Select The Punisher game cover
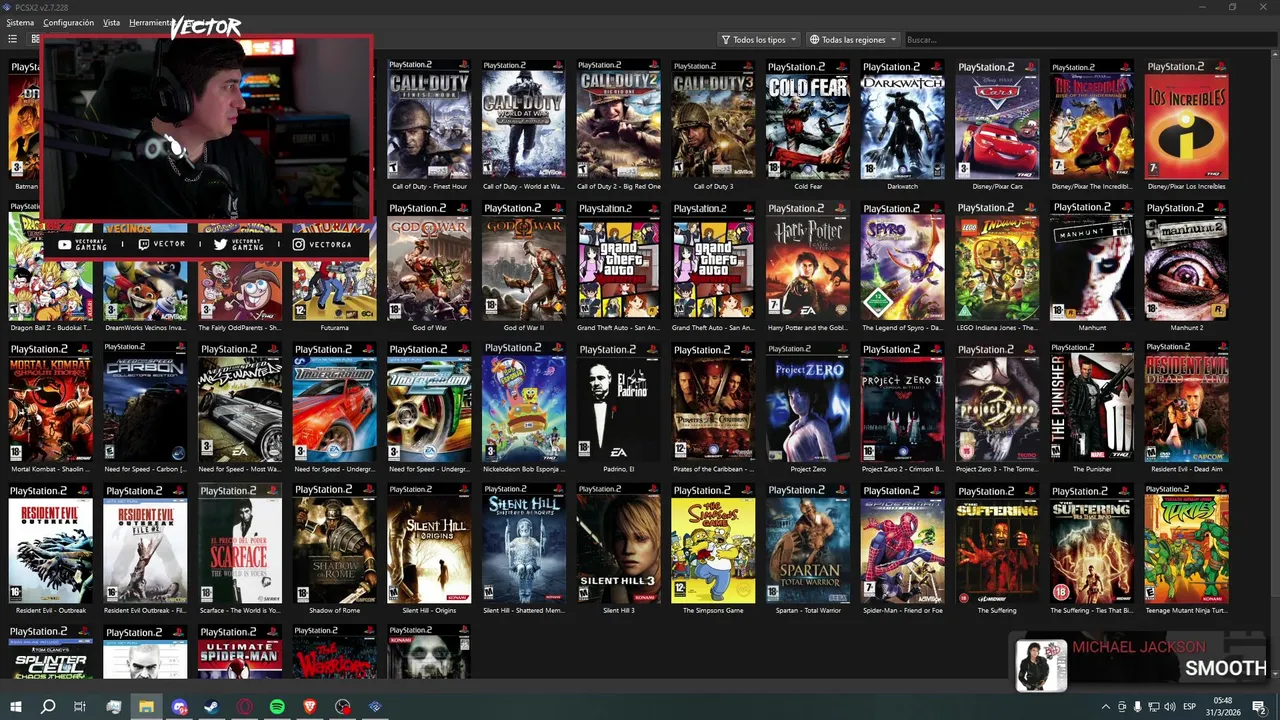The image size is (1280, 720). click(1092, 402)
